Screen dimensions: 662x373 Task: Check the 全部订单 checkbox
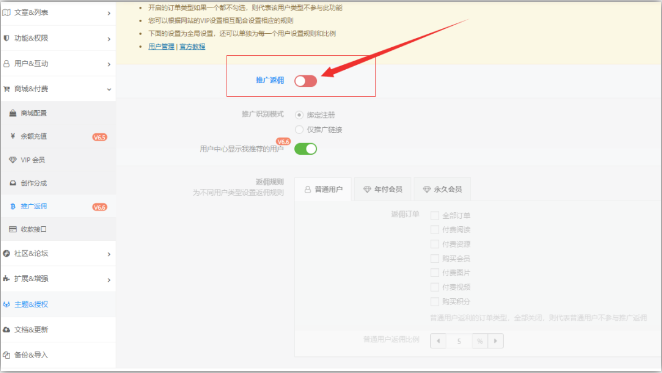tap(434, 215)
